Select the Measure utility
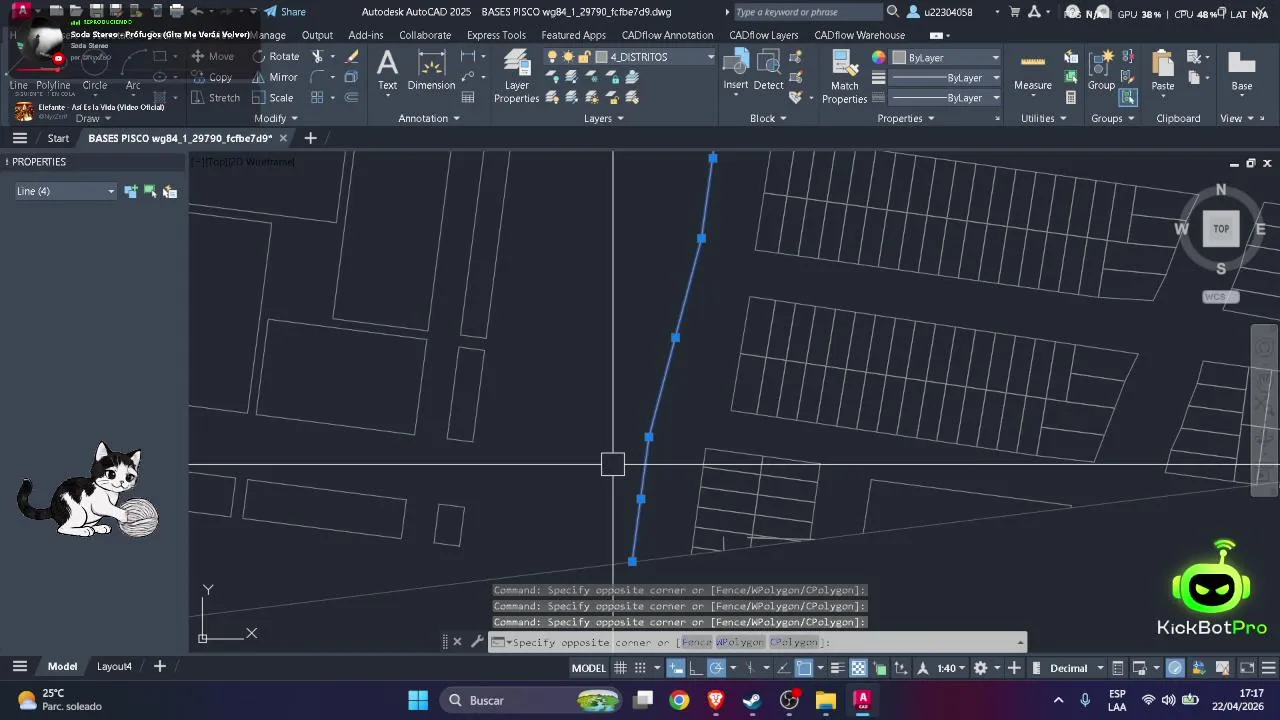The image size is (1280, 720). (1032, 72)
